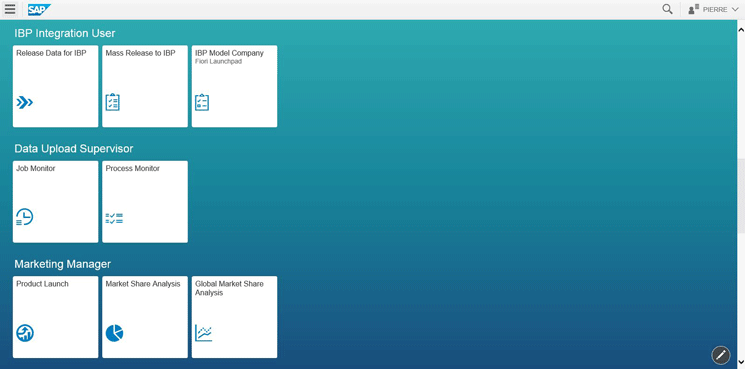Select the Data Upload Supervisor group heading
This screenshot has width=745, height=369.
(74, 149)
